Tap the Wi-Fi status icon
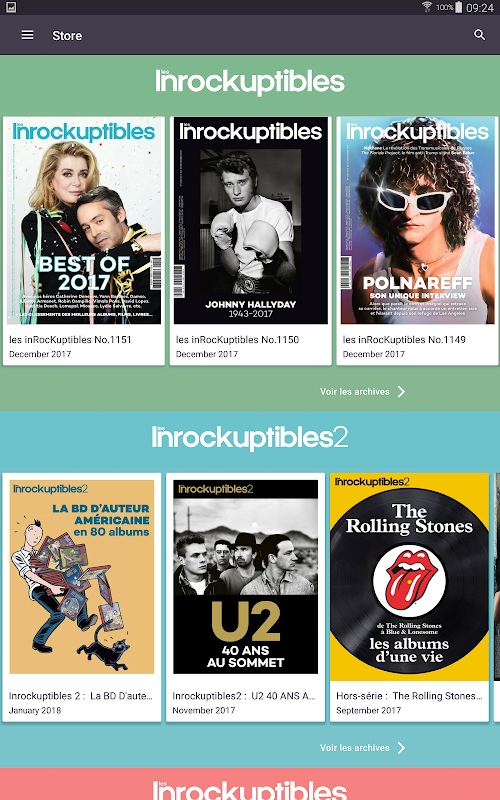The image size is (500, 800). pyautogui.click(x=427, y=7)
